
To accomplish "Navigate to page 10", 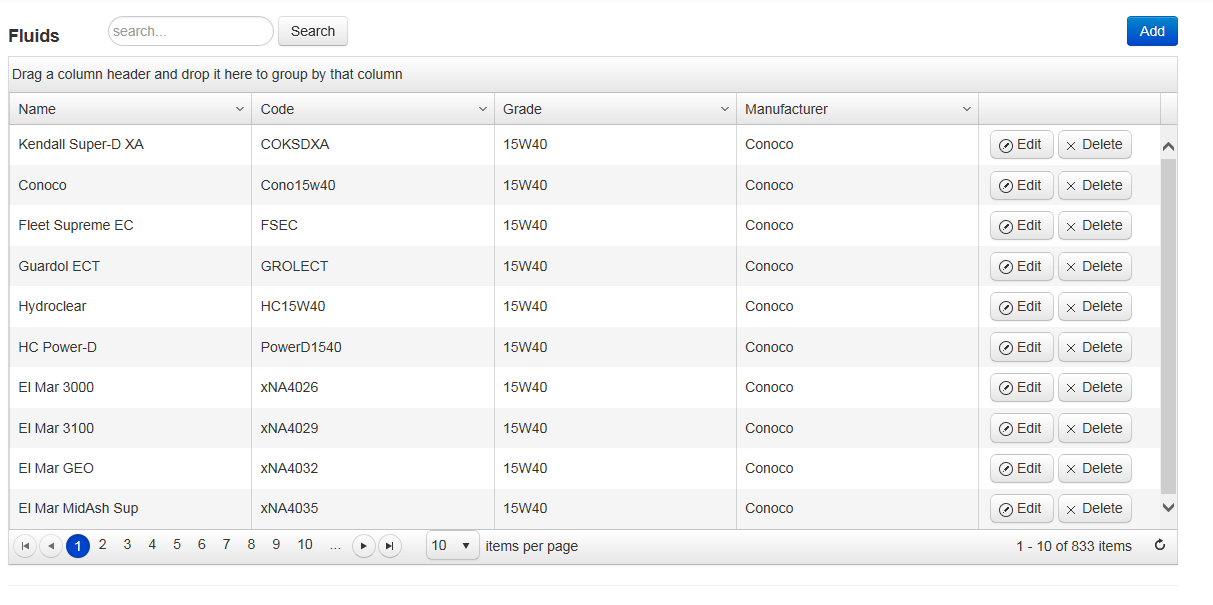I will point(305,545).
